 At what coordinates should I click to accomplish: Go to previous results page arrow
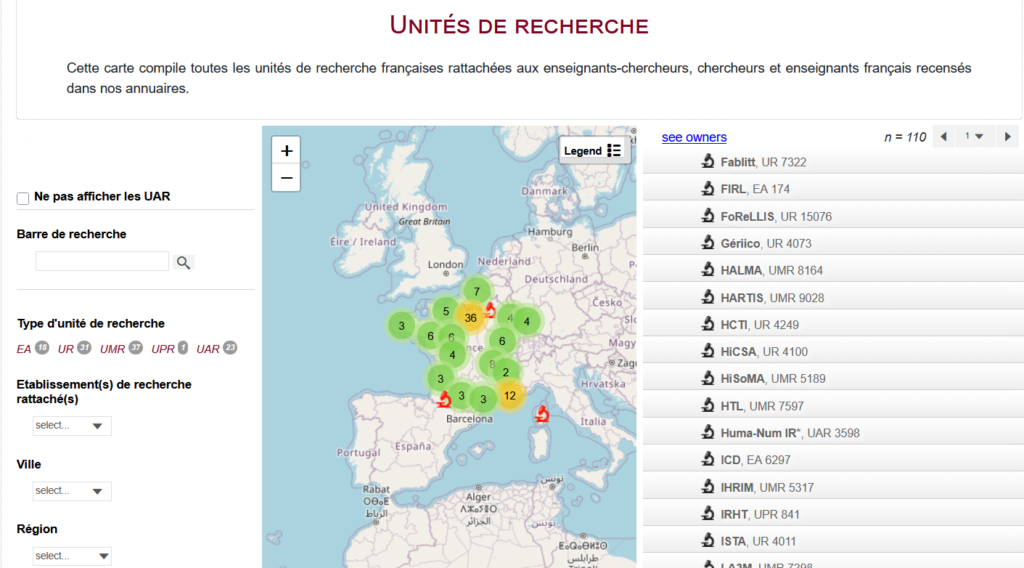(x=944, y=136)
